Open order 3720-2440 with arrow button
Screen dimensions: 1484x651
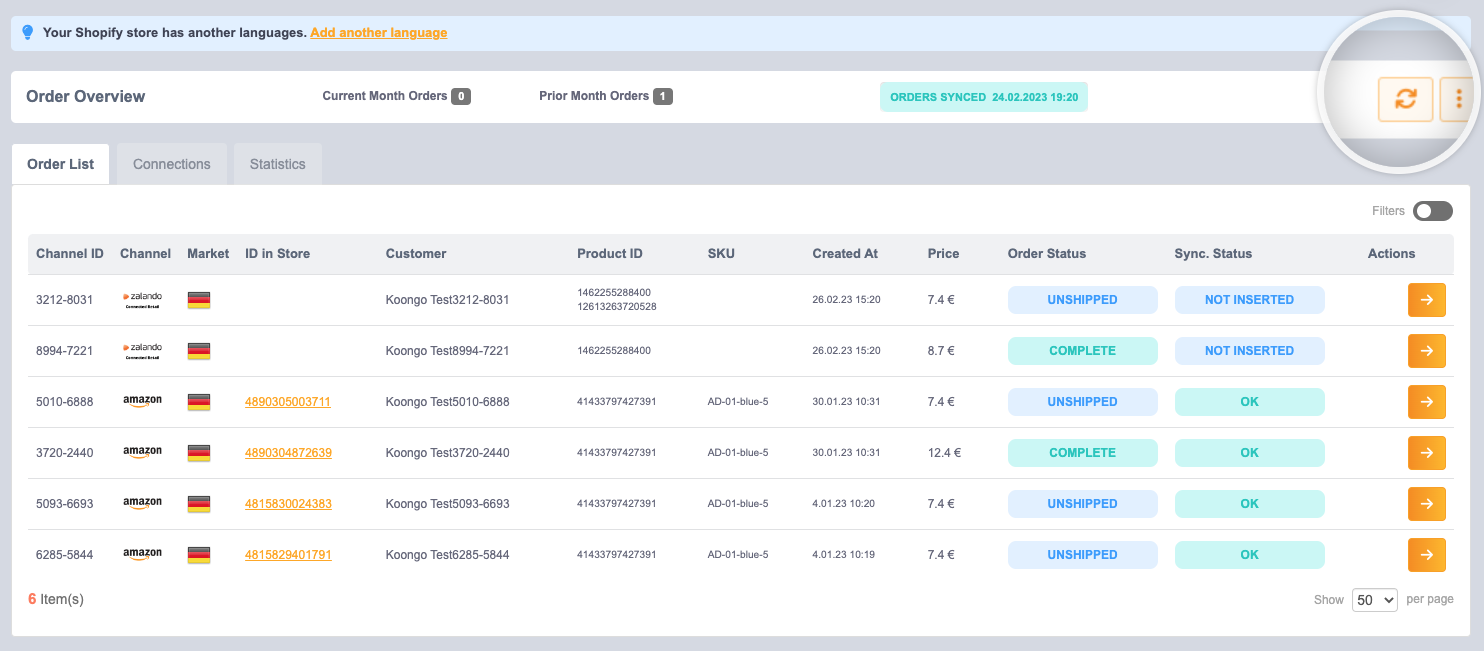coord(1427,453)
